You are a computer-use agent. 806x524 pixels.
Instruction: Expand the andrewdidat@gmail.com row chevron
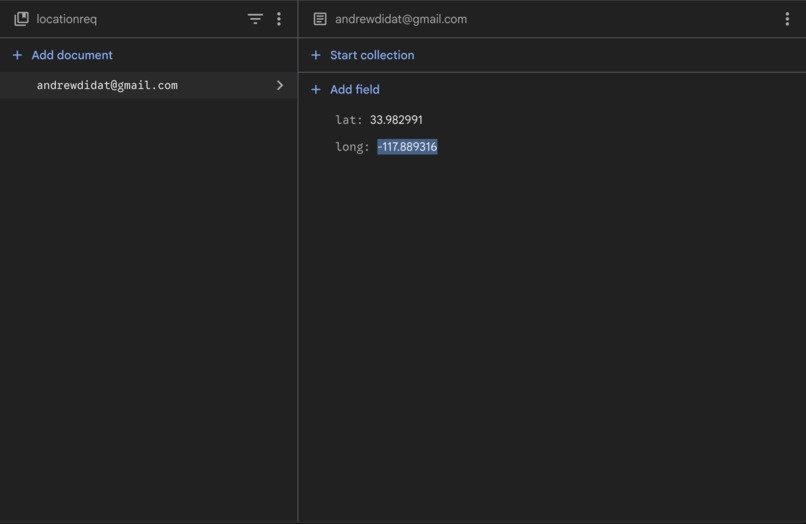[x=280, y=85]
